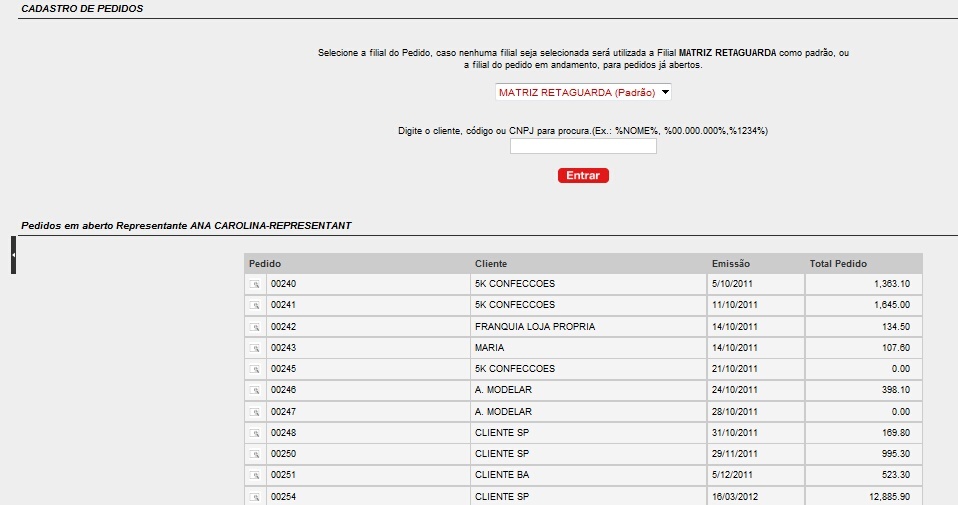
Task: Click total value 995.30
Action: pos(896,454)
